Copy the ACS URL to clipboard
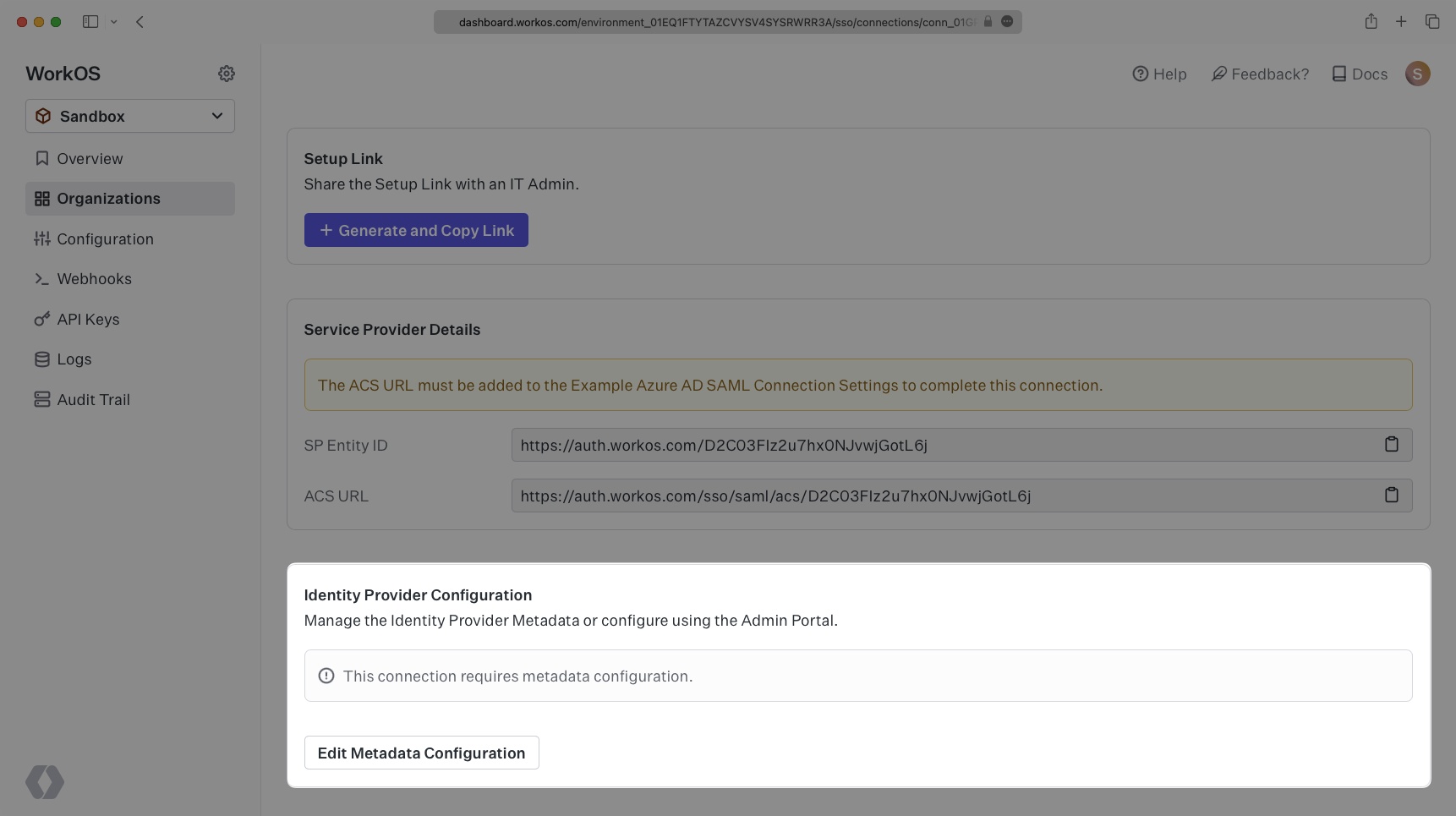 point(1391,496)
